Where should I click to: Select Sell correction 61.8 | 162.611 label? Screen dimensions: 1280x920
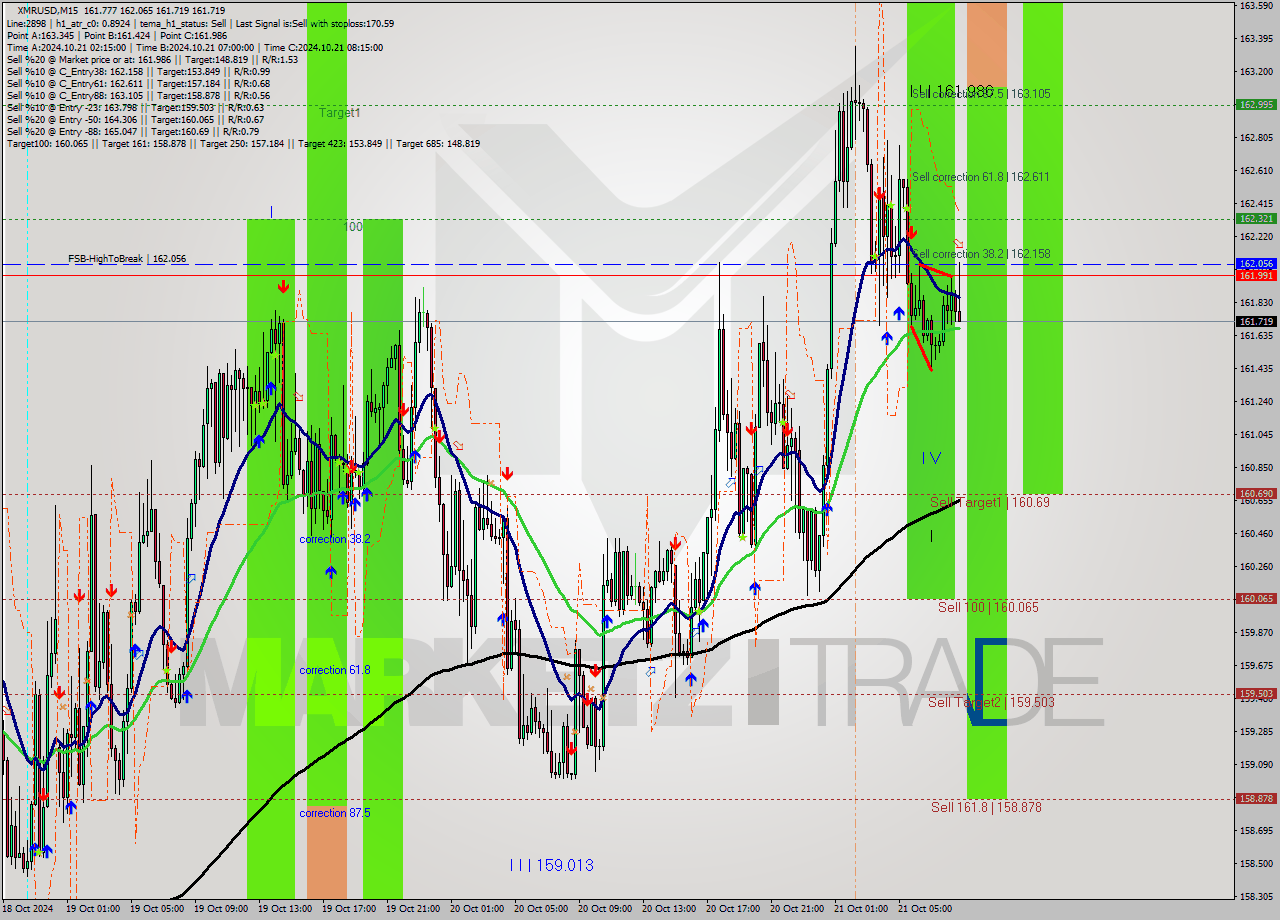click(981, 177)
